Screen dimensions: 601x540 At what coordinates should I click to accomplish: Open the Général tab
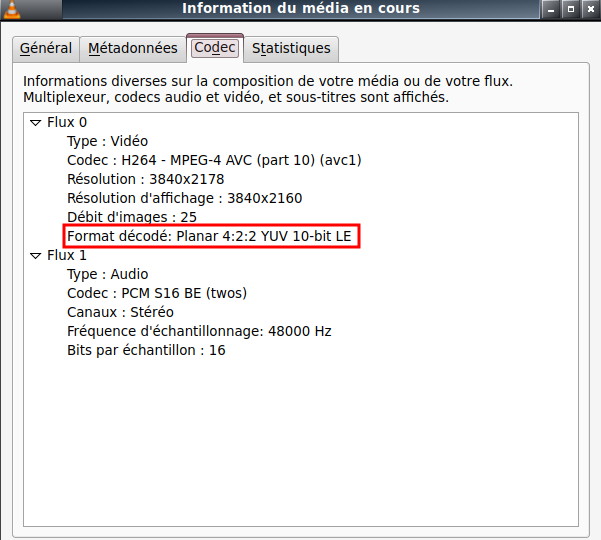(x=46, y=49)
